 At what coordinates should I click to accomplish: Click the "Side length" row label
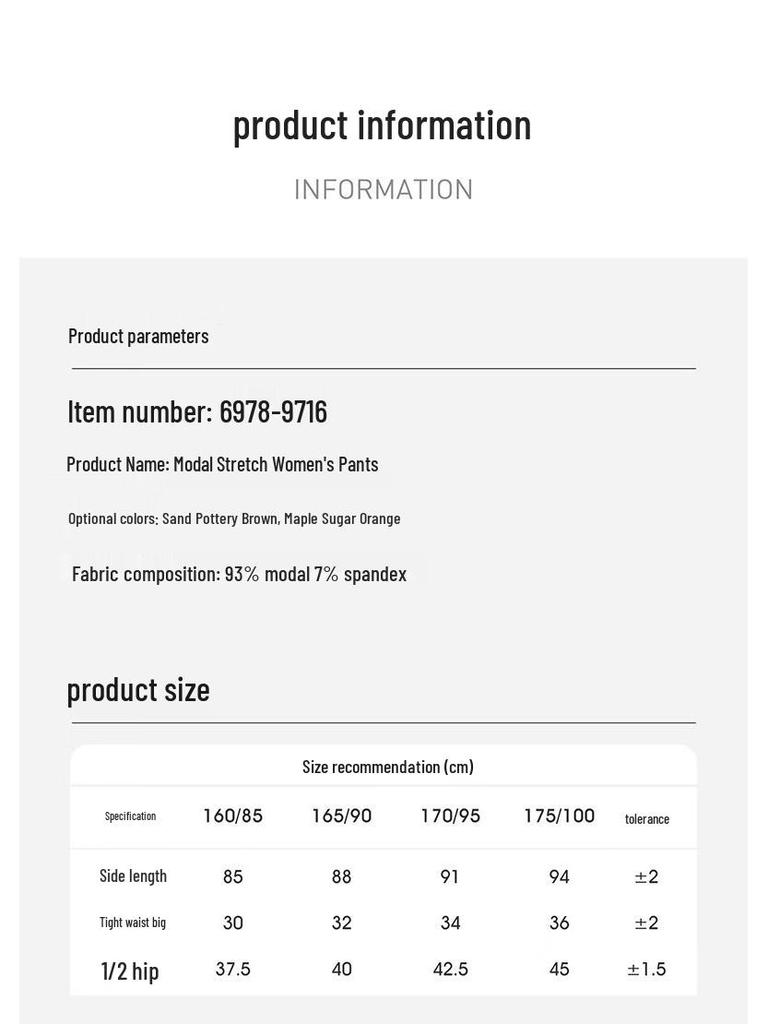133,876
